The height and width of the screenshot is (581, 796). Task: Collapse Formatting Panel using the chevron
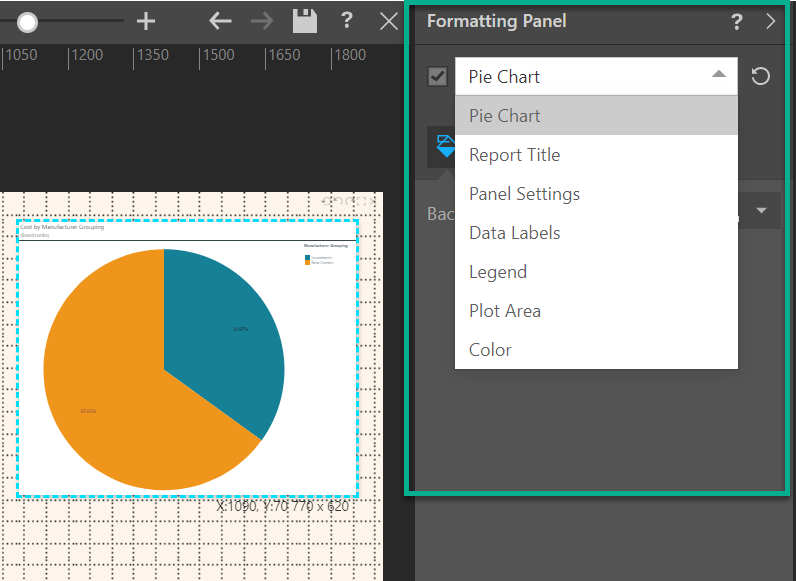click(771, 21)
